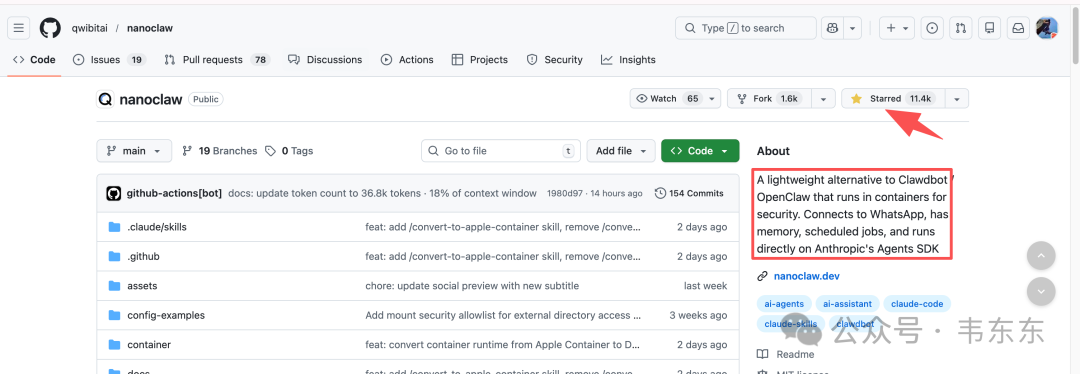
Task: Focus the Go to file field
Action: [501, 151]
